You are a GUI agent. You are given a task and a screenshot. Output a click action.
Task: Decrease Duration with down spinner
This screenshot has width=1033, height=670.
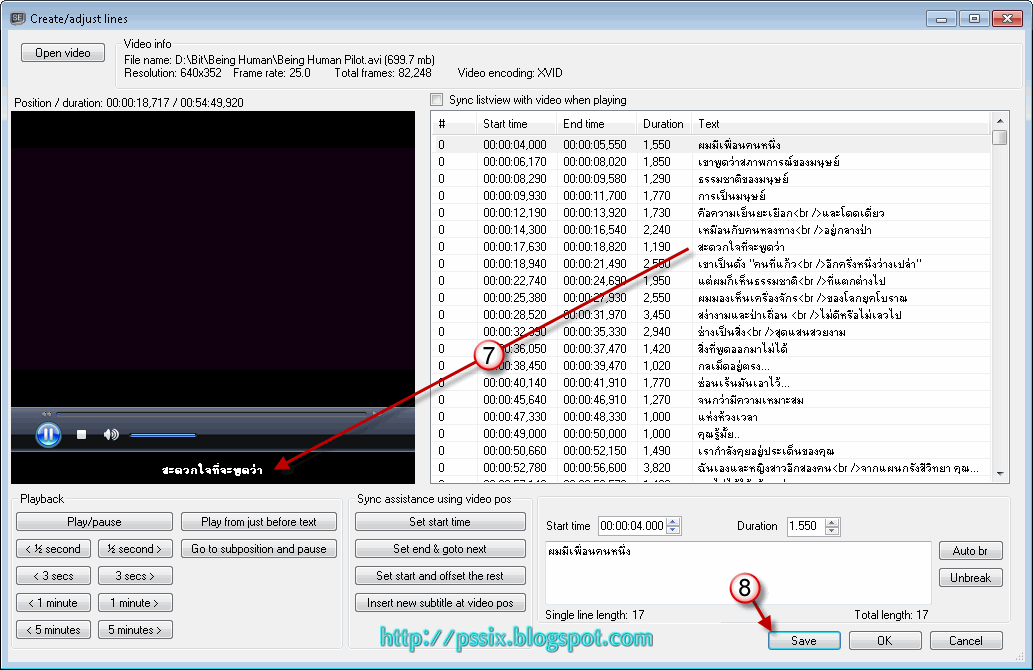832,530
